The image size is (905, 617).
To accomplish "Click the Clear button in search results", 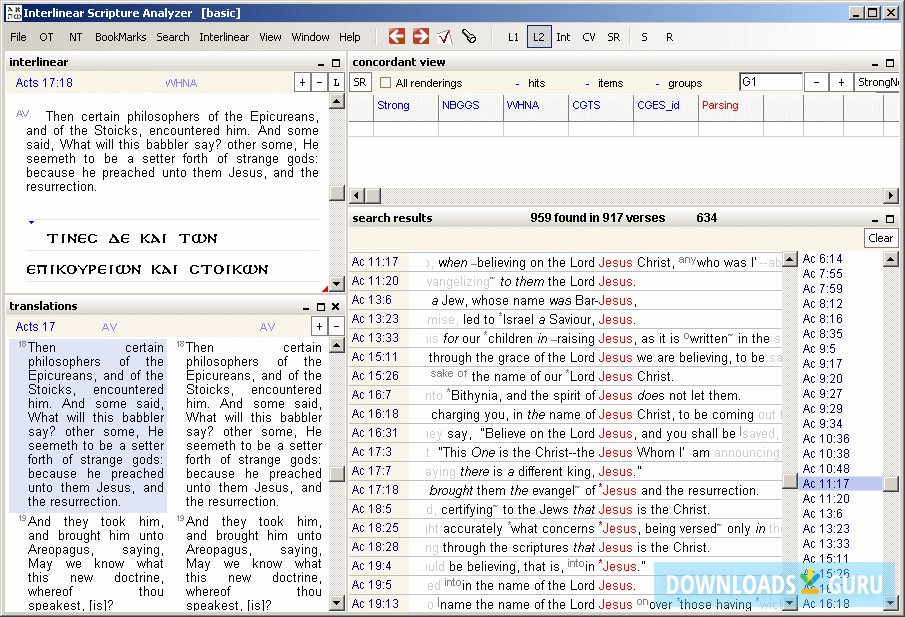I will (880, 238).
